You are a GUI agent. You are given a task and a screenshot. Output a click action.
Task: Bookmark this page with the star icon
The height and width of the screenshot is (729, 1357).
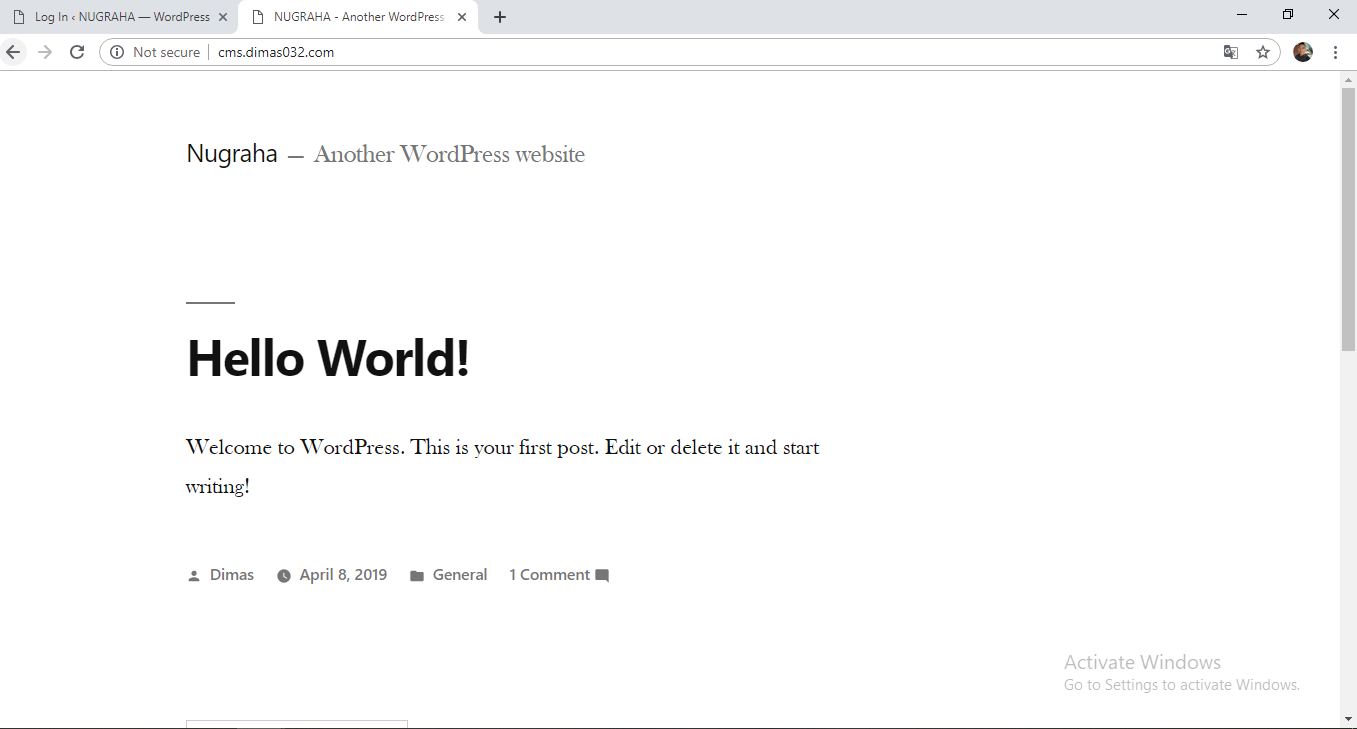[x=1263, y=52]
